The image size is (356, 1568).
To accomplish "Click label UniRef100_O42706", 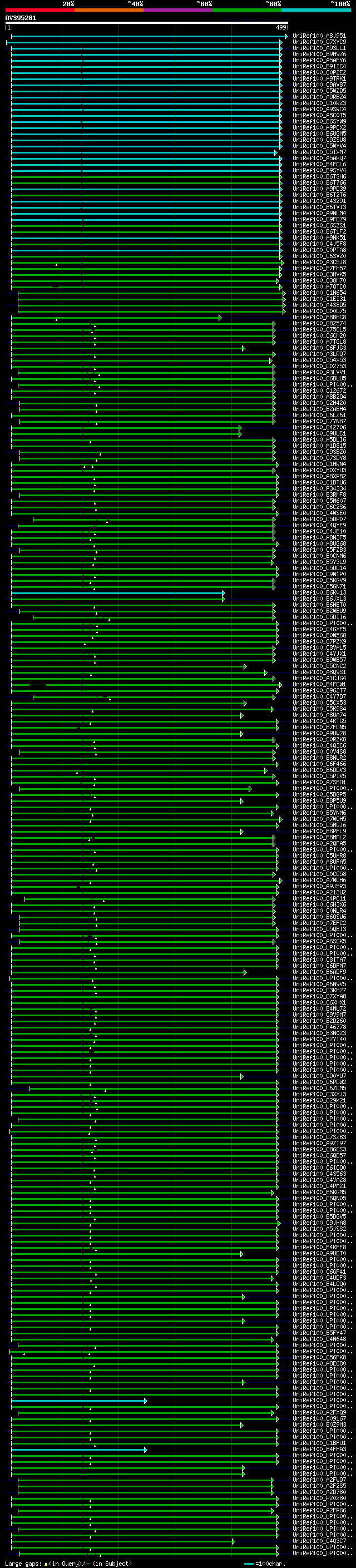I will tap(319, 428).
